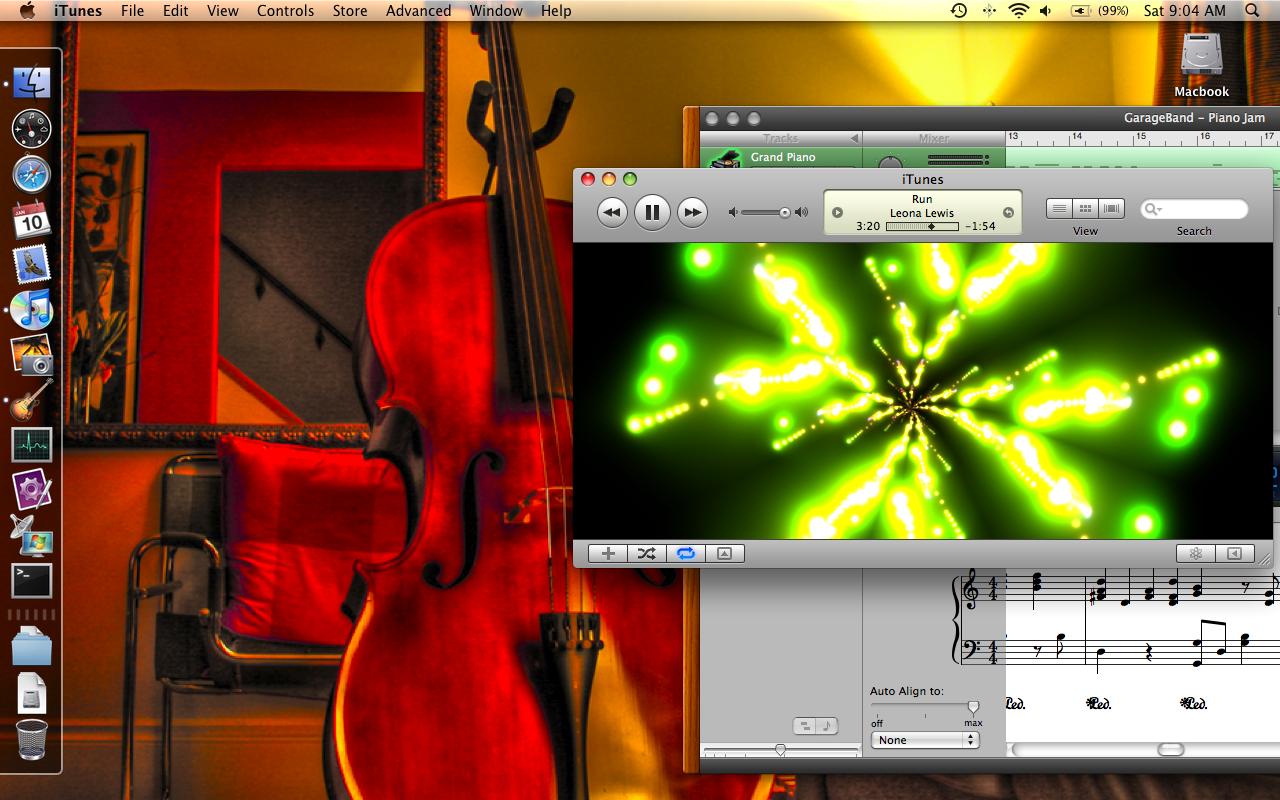The height and width of the screenshot is (800, 1280).
Task: Click the elapsed time 3:20 in iTunes
Action: [x=868, y=227]
